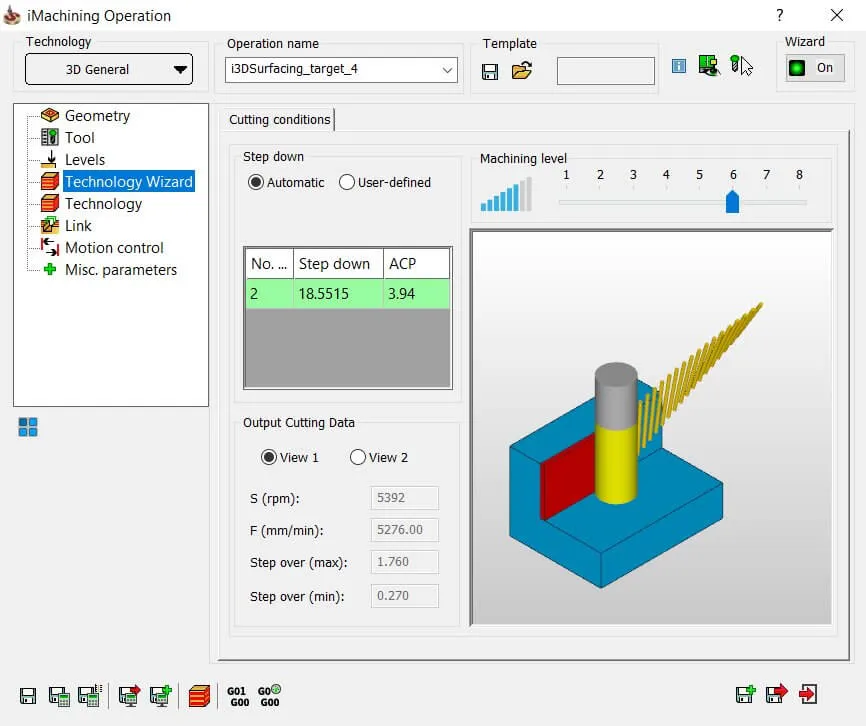Click the Geometry tree icon
Viewport: 866px width, 726px height.
click(x=50, y=115)
